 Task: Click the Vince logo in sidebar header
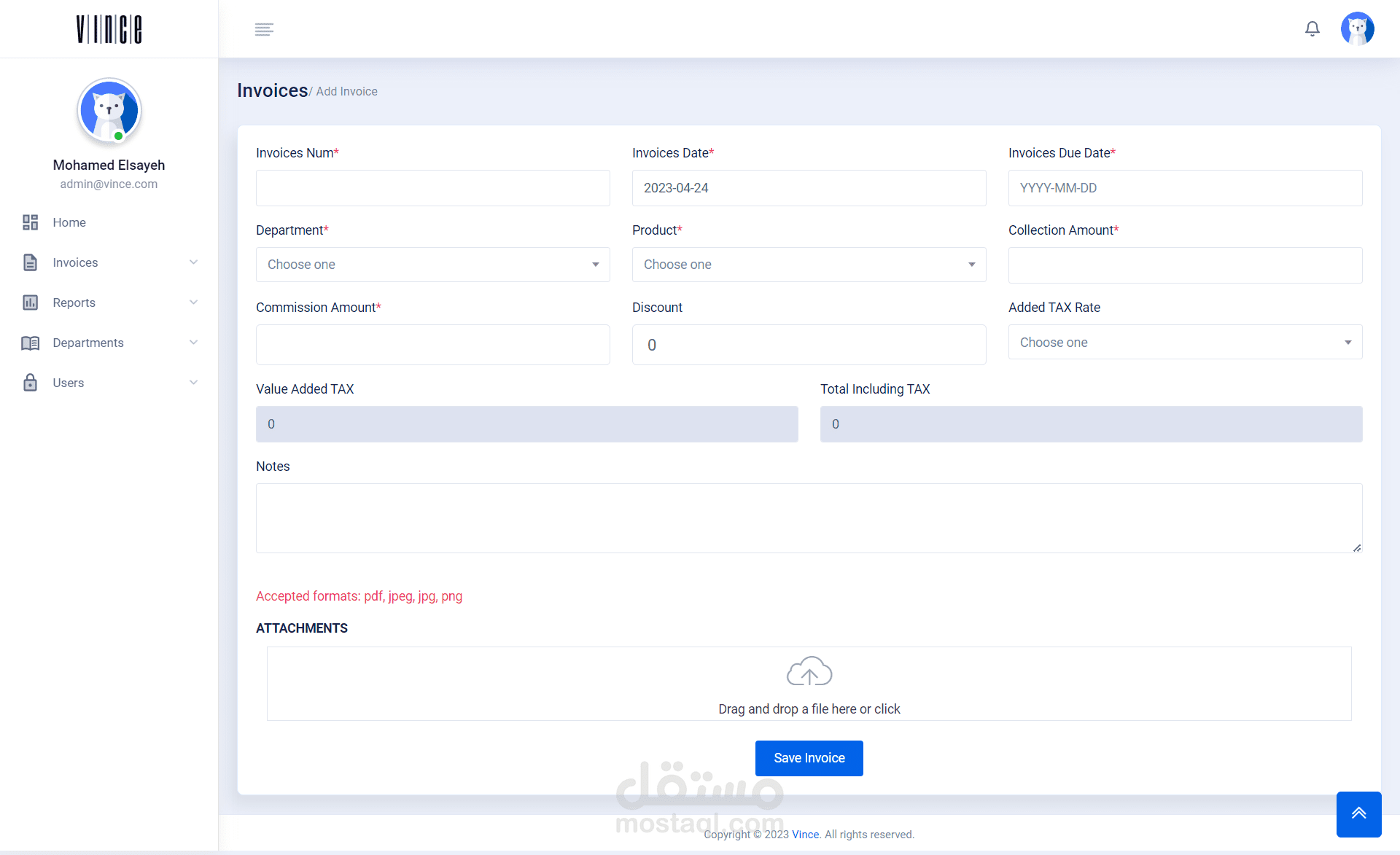[x=109, y=29]
